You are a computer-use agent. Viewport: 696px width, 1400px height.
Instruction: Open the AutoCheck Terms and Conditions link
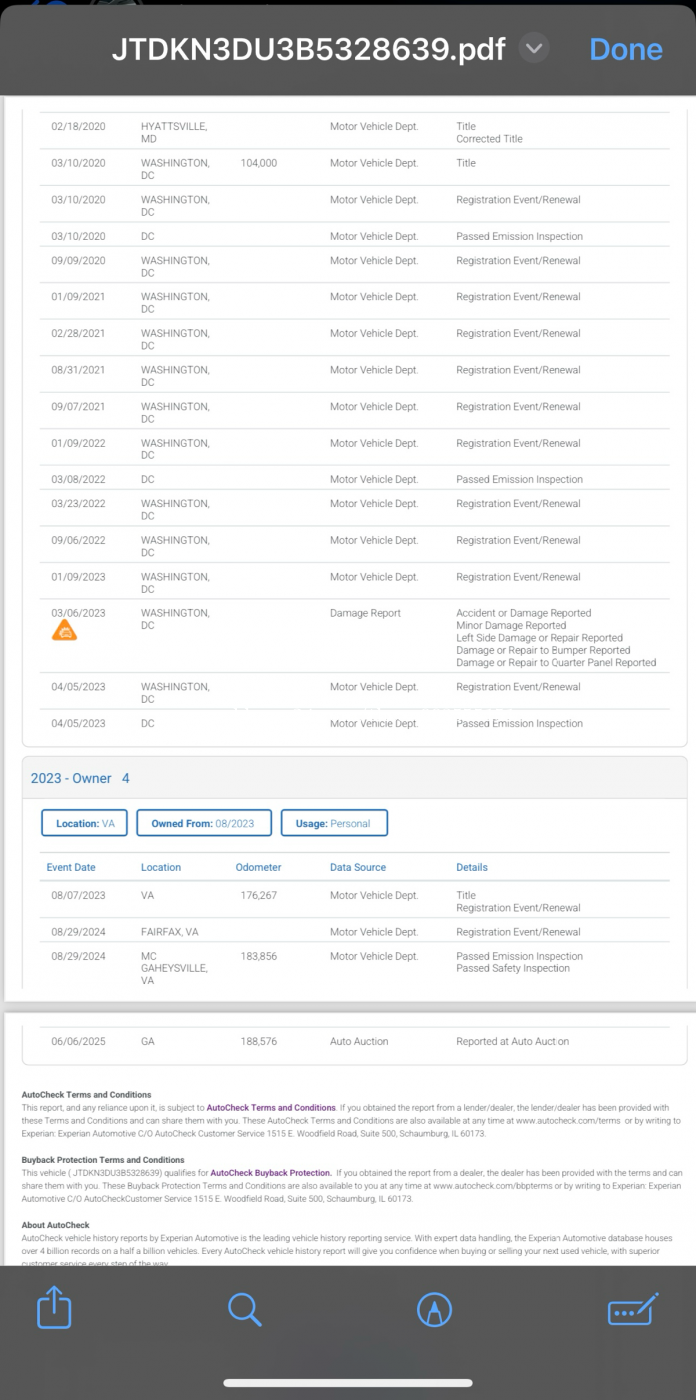(x=271, y=1108)
